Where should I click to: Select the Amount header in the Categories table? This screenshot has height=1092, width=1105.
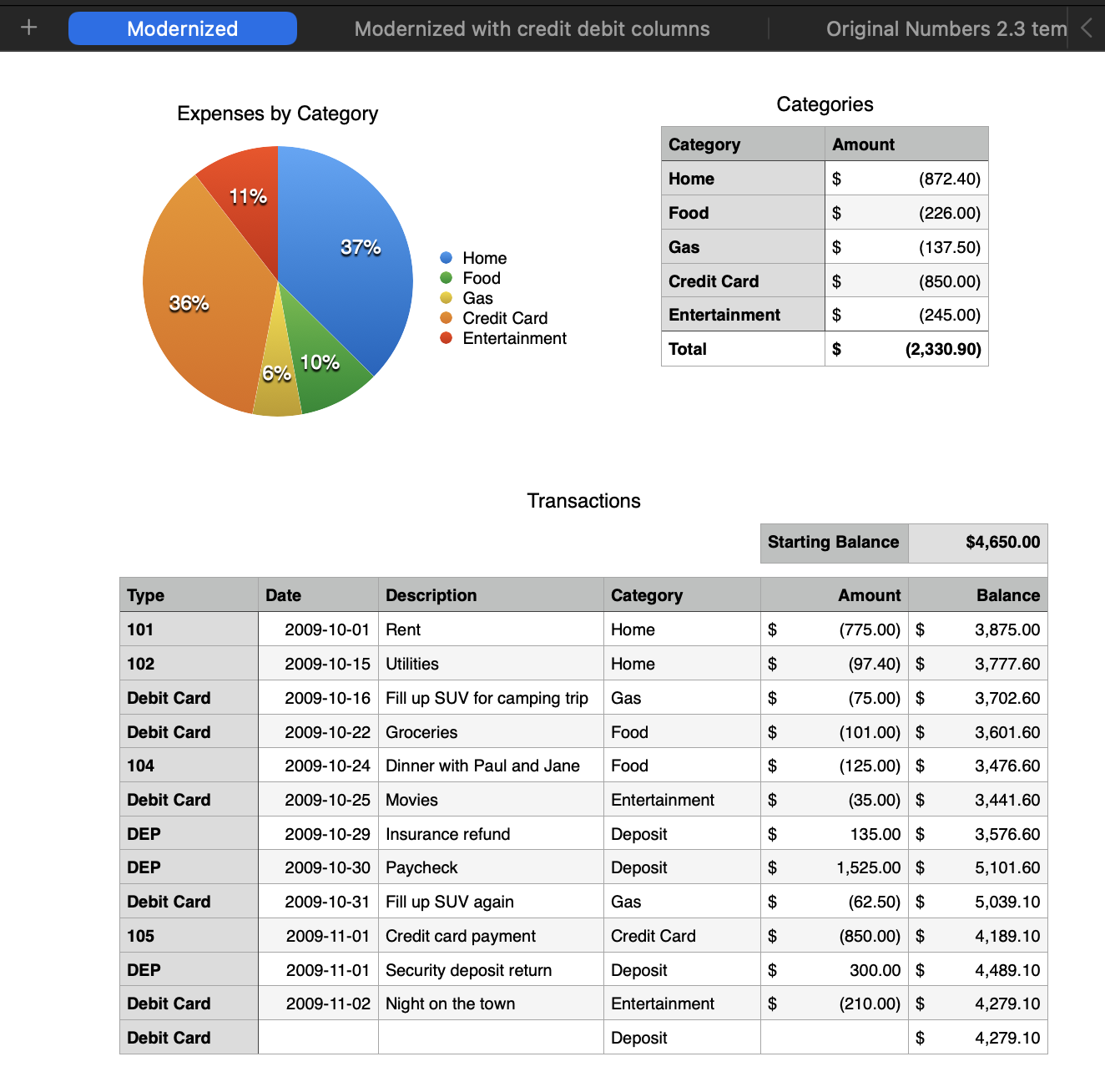pos(906,144)
